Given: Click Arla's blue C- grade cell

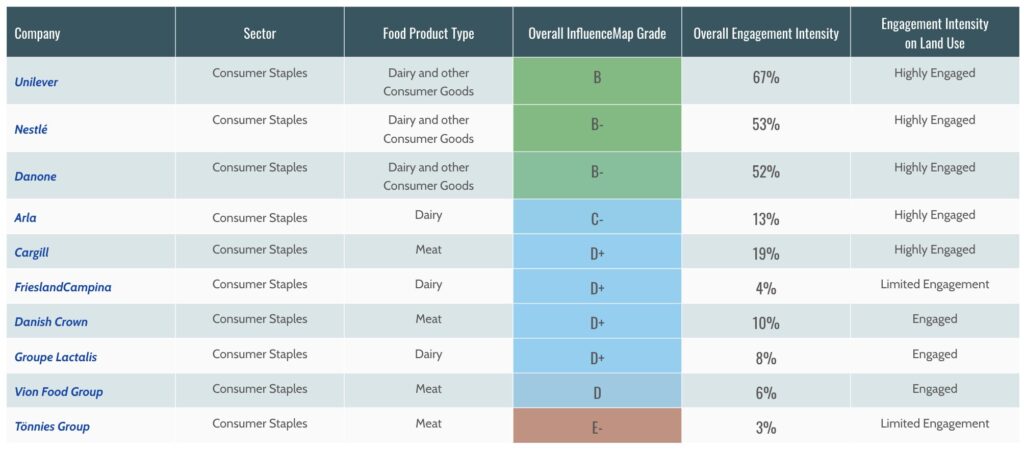Looking at the screenshot, I should click(597, 218).
